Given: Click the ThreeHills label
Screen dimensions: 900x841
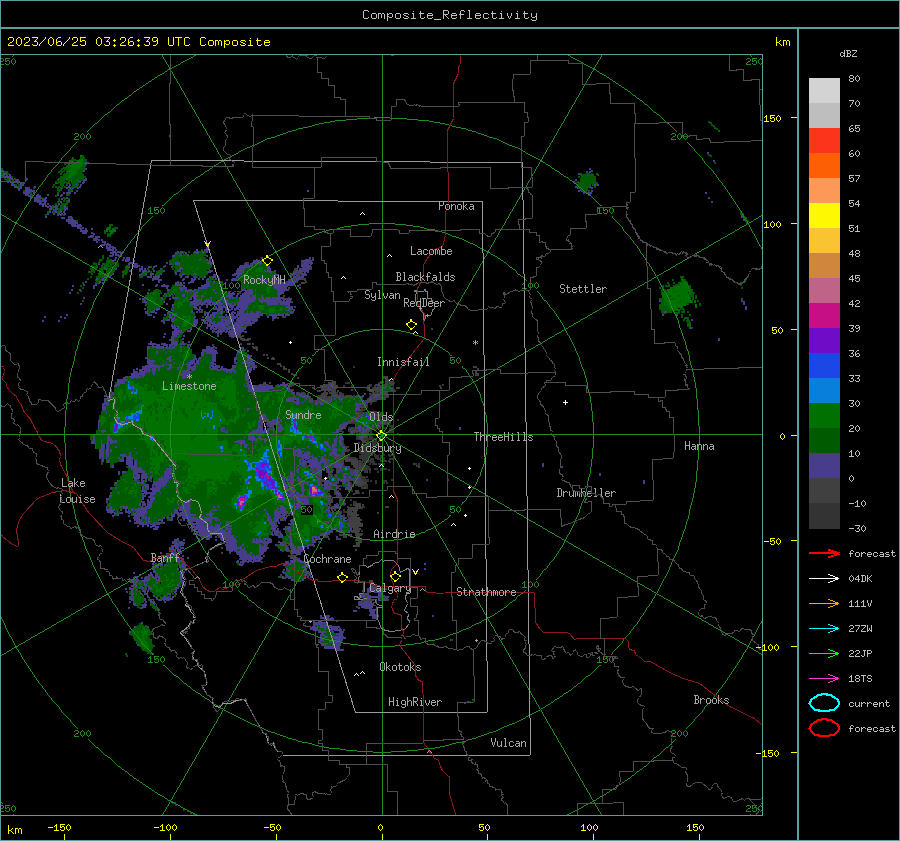Looking at the screenshot, I should [503, 437].
